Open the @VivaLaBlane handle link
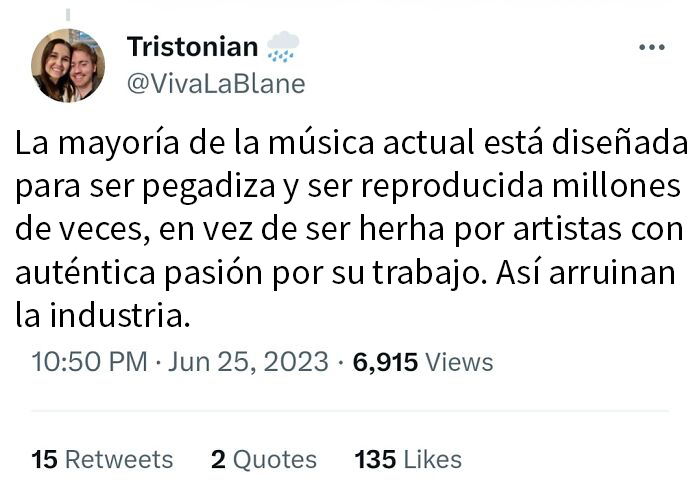Screen dimensions: 700x498 tap(215, 84)
